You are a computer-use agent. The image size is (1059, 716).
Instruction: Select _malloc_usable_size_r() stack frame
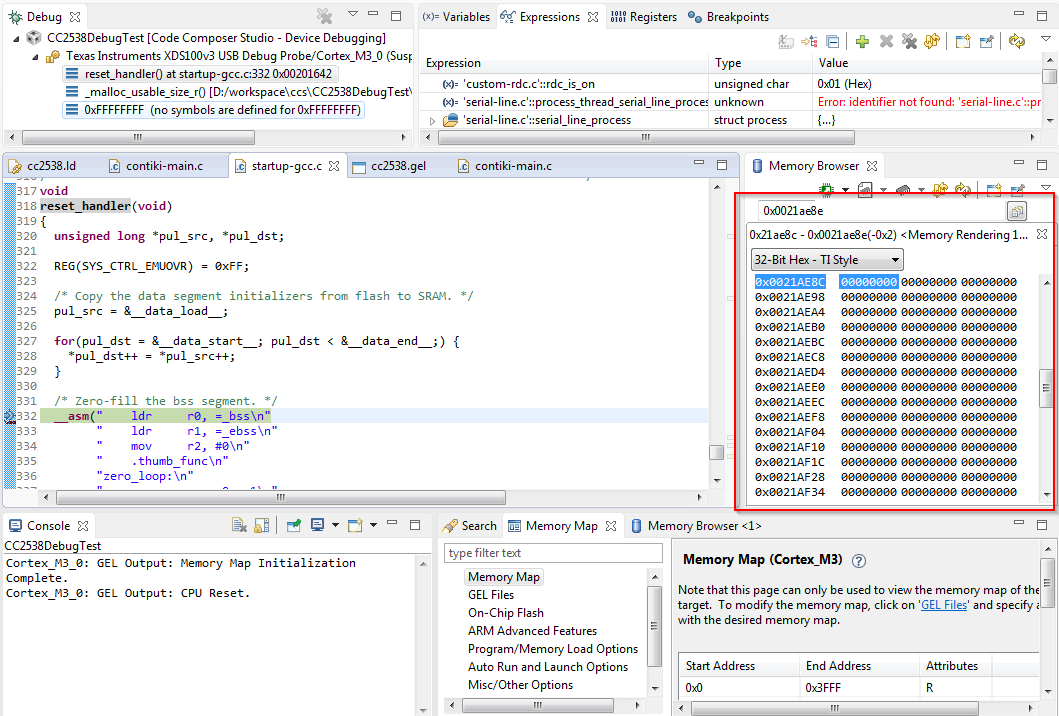coord(238,92)
